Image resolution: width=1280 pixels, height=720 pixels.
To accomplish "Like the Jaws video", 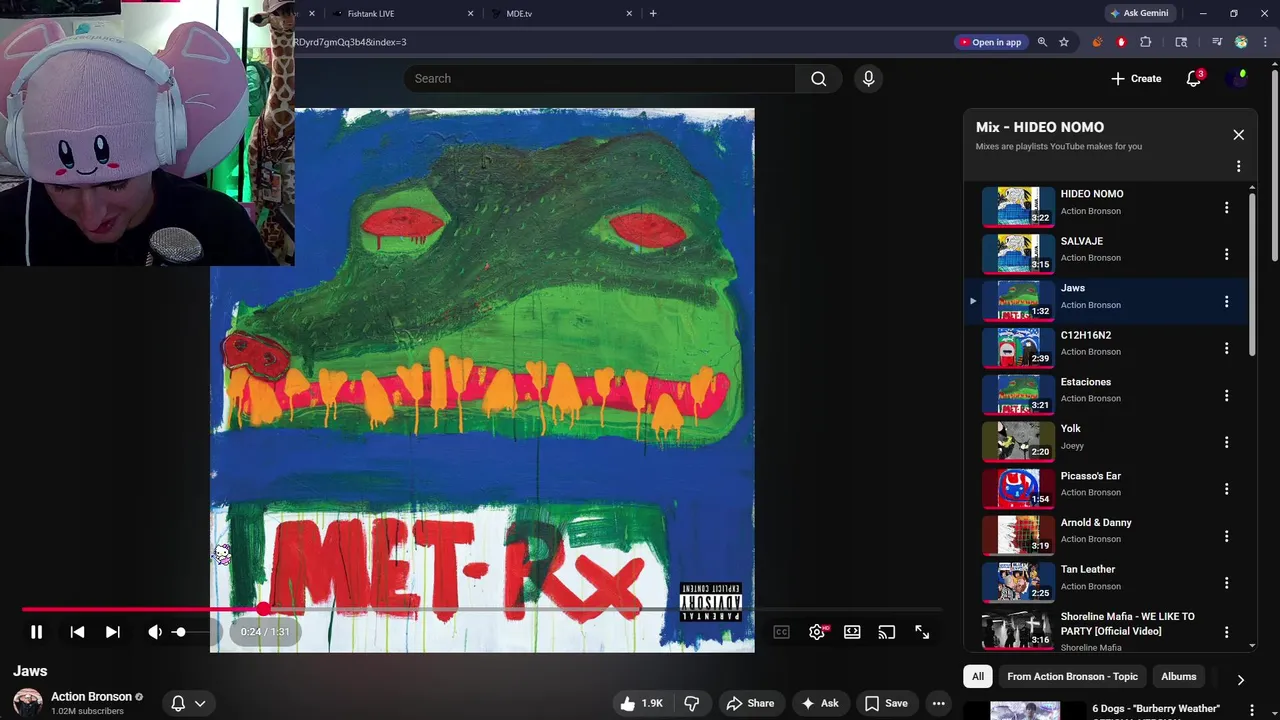I will (642, 703).
